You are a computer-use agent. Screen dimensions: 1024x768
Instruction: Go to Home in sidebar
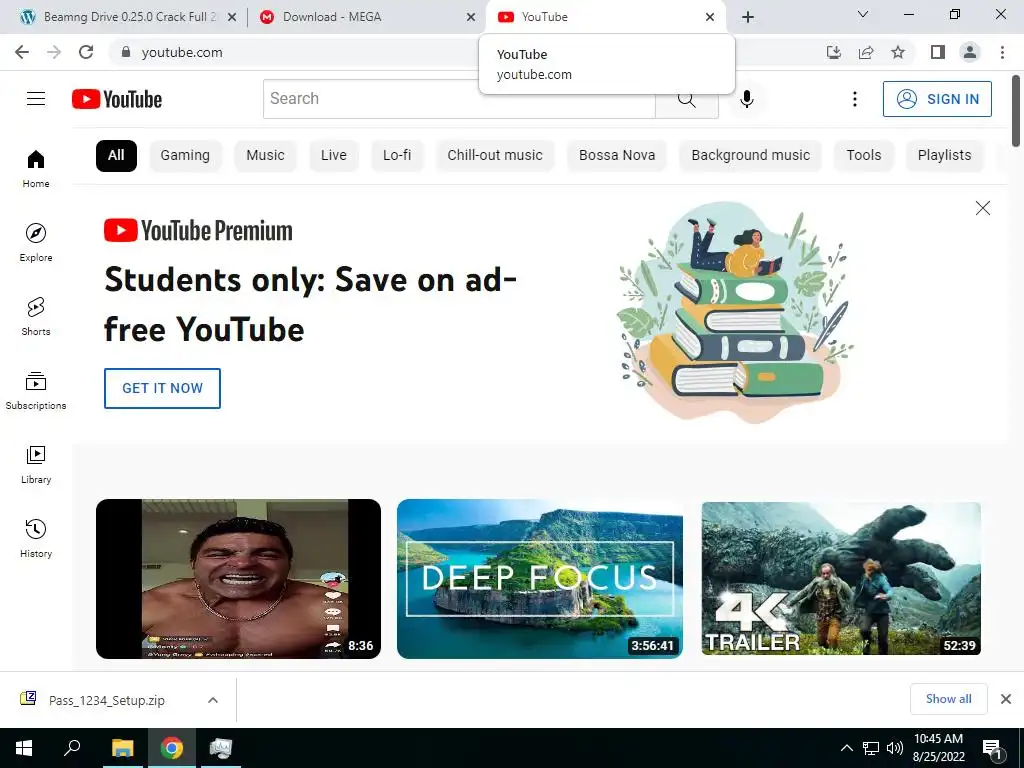[x=36, y=168]
